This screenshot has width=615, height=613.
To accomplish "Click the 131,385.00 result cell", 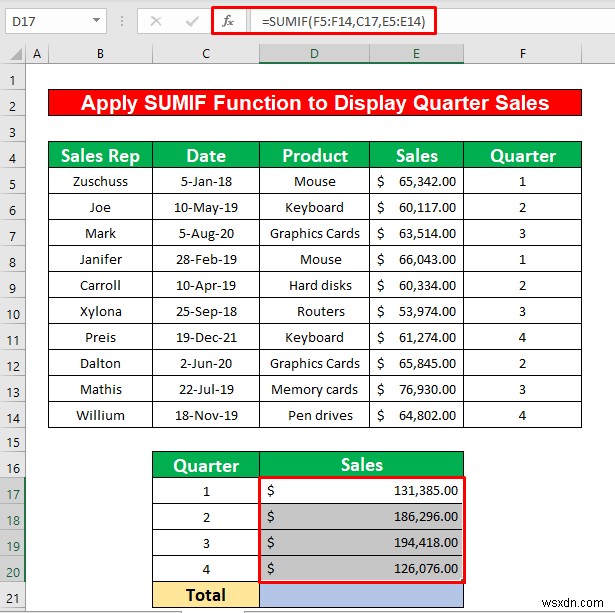I will coord(361,491).
